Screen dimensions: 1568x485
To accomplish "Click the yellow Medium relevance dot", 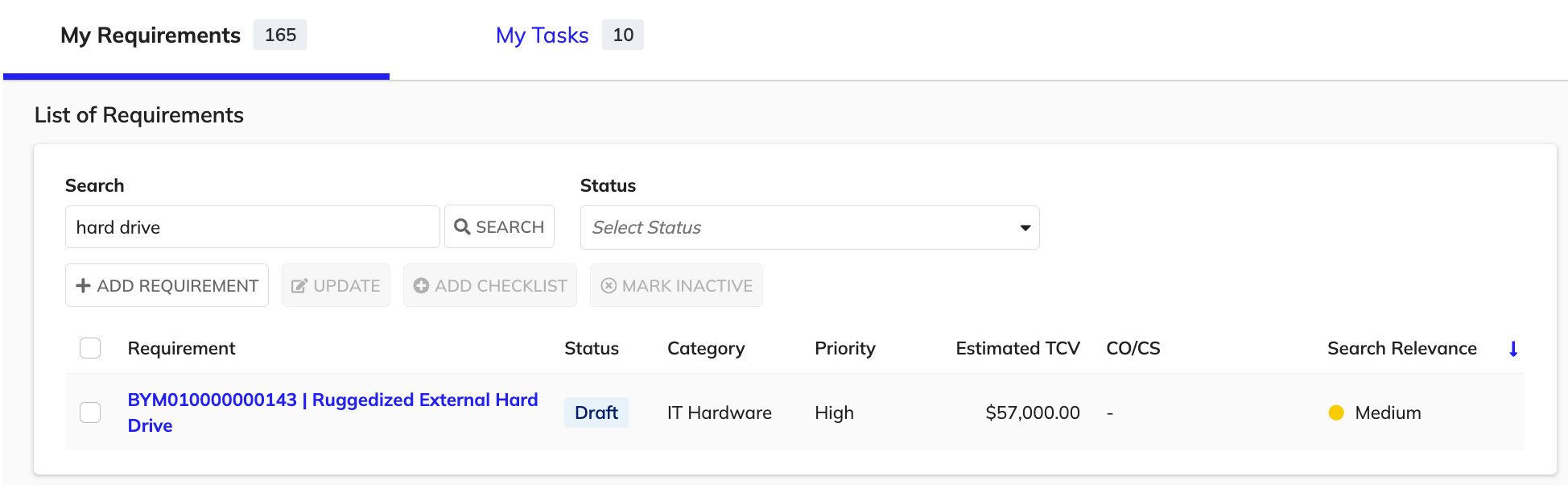I will click(1336, 412).
